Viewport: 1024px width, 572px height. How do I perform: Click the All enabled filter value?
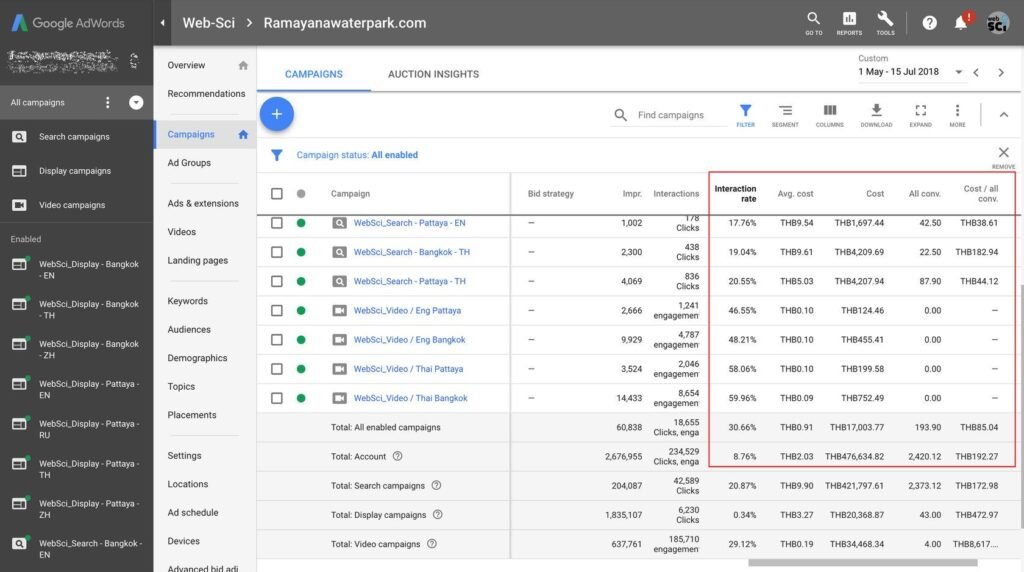click(394, 155)
